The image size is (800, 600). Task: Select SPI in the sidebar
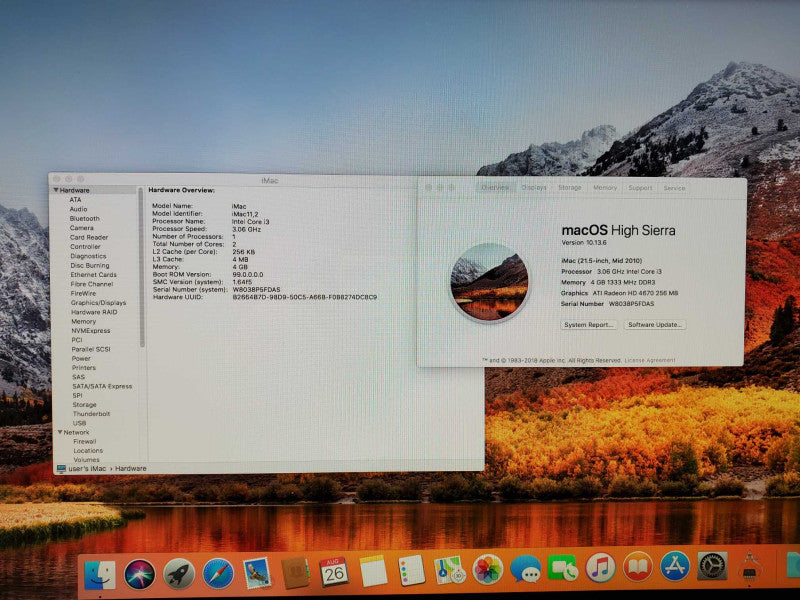(x=77, y=395)
